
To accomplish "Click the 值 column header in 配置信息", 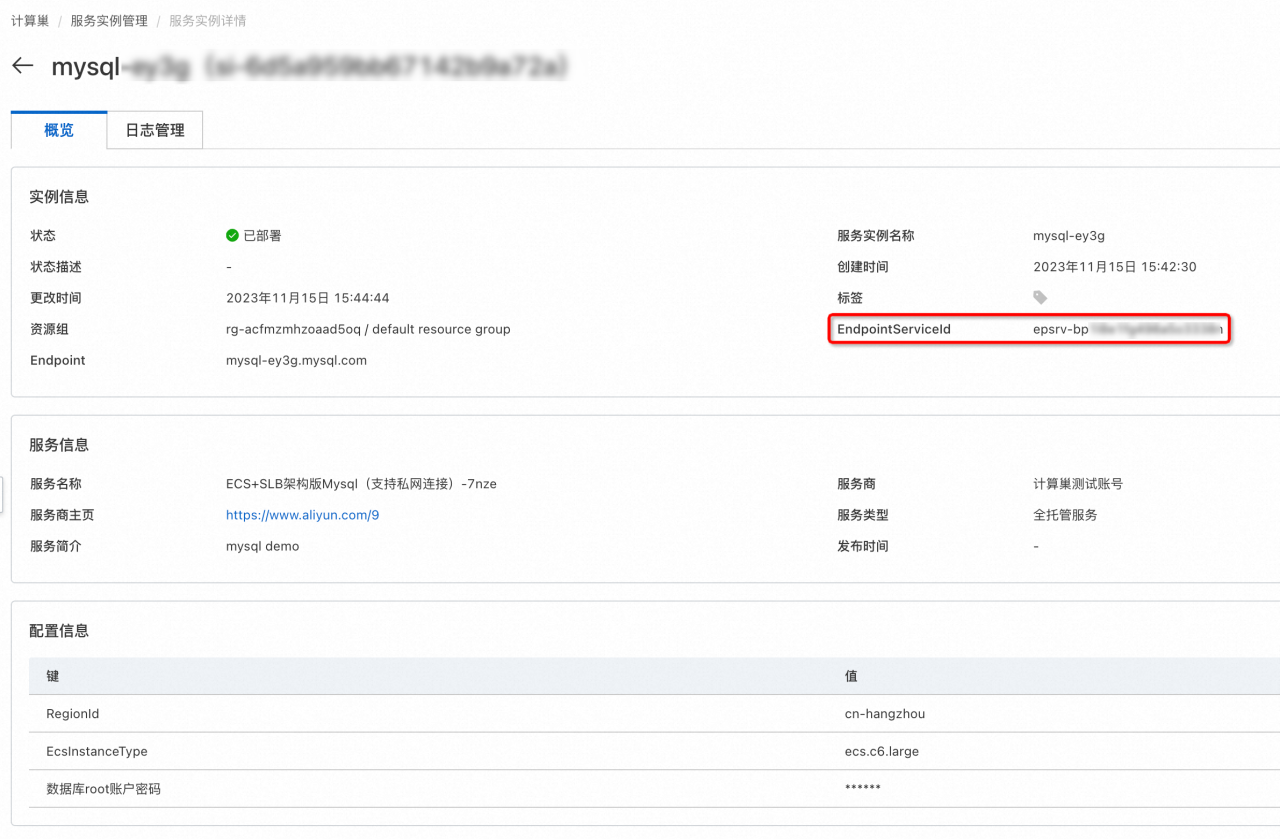I will pyautogui.click(x=851, y=676).
